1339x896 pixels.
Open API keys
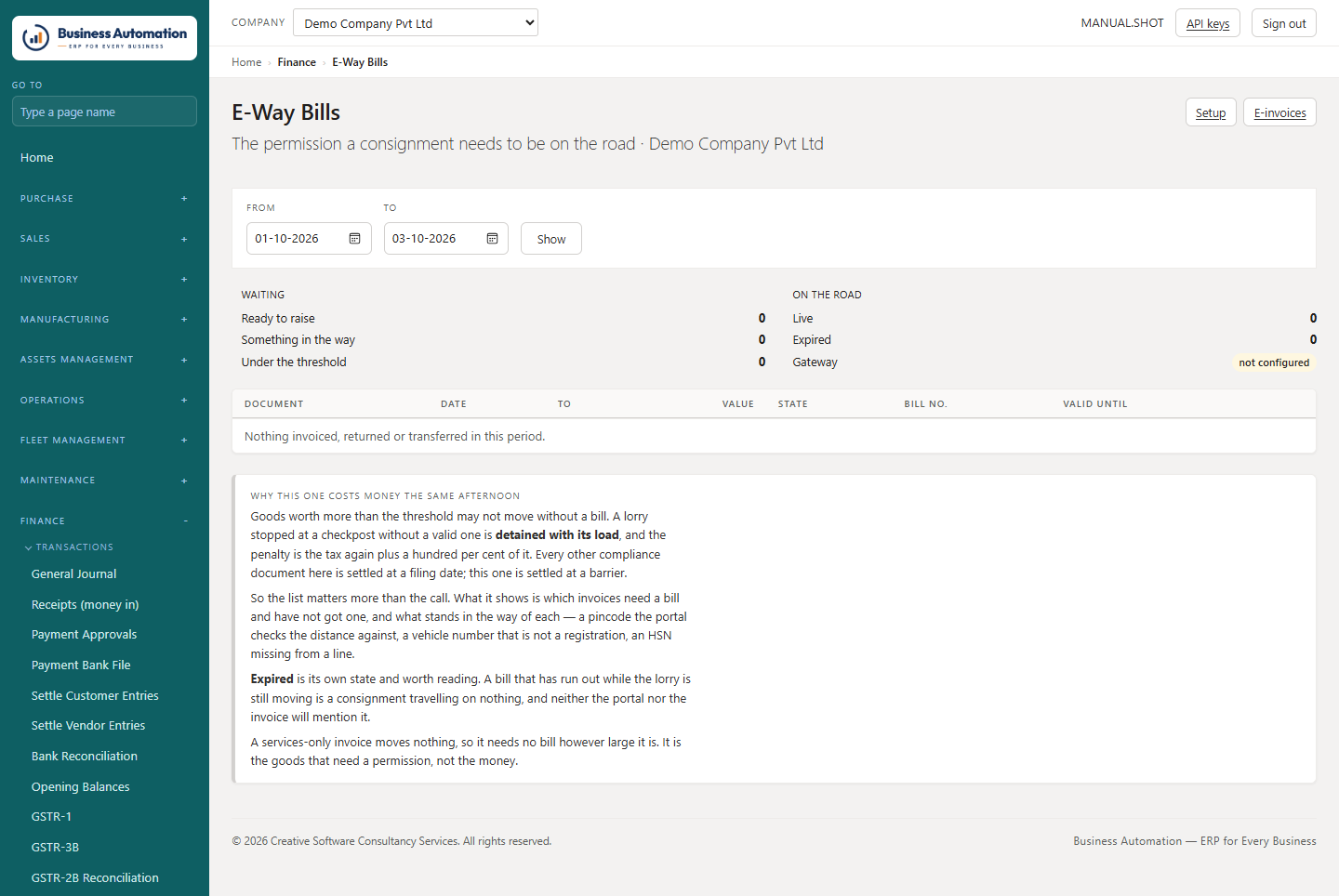1208,23
